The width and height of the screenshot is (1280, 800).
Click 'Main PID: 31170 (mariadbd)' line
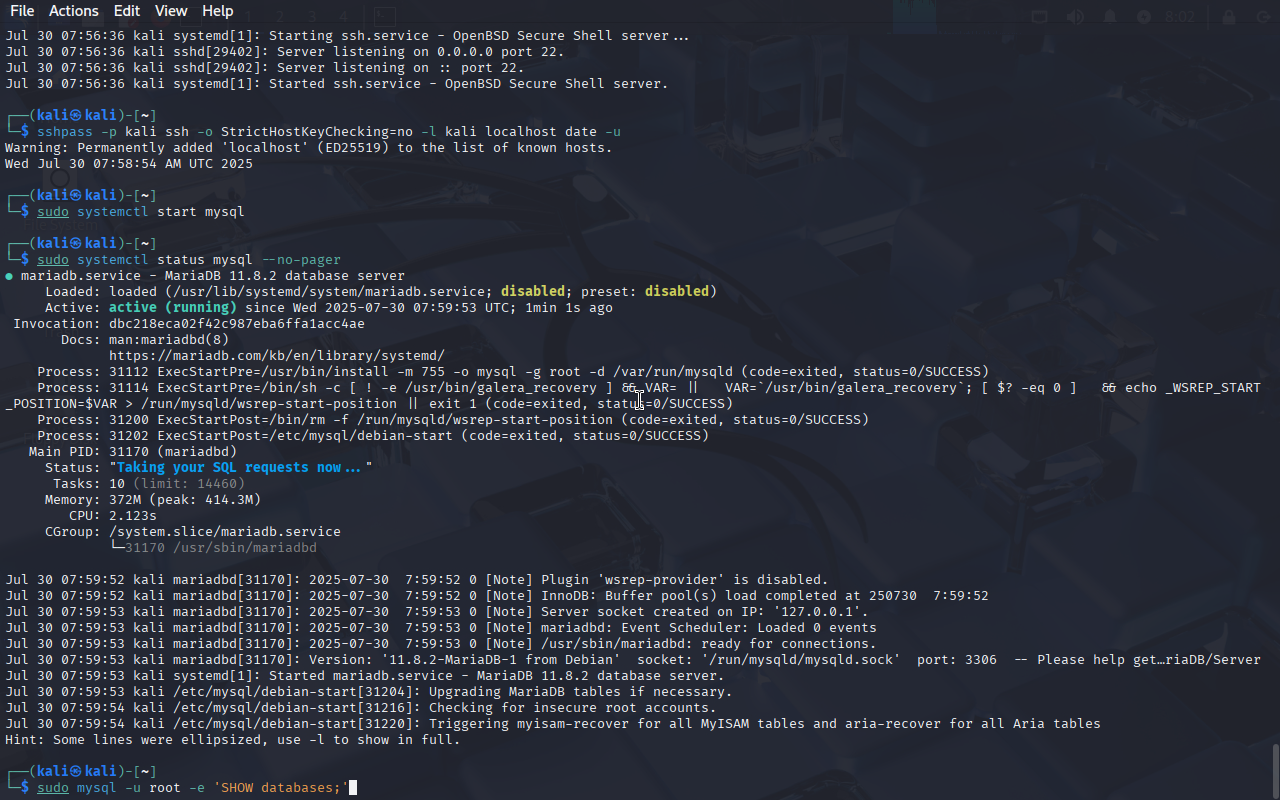tap(133, 452)
